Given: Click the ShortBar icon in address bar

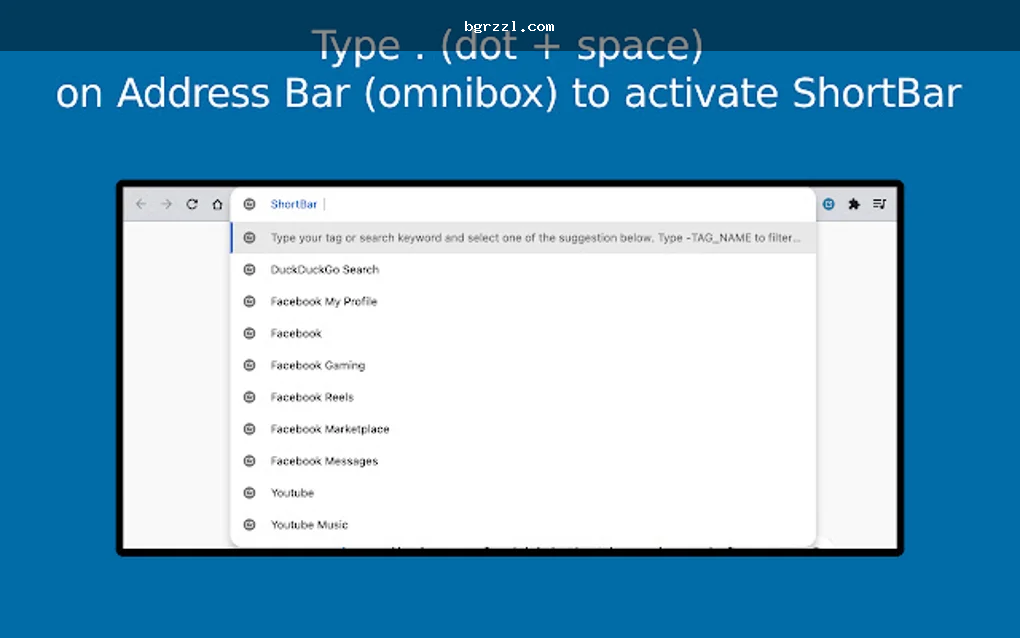Looking at the screenshot, I should pyautogui.click(x=249, y=204).
